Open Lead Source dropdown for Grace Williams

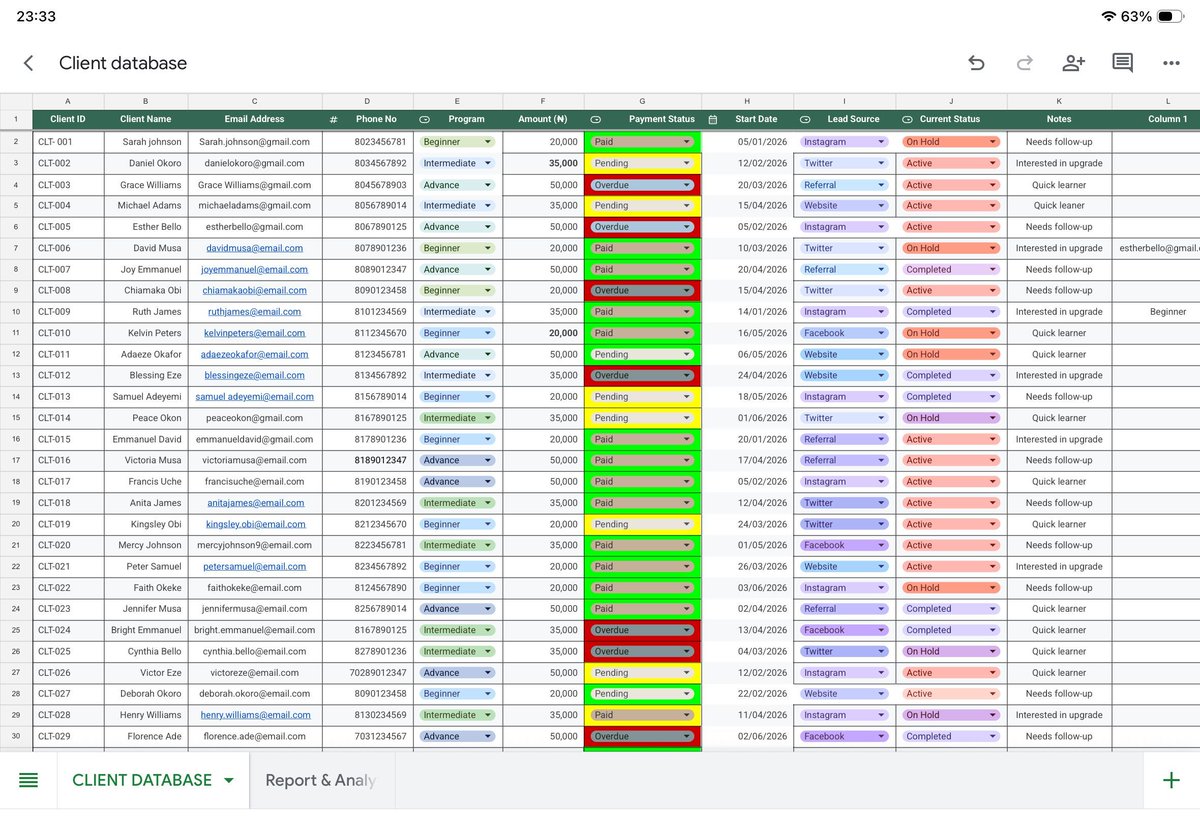(881, 185)
